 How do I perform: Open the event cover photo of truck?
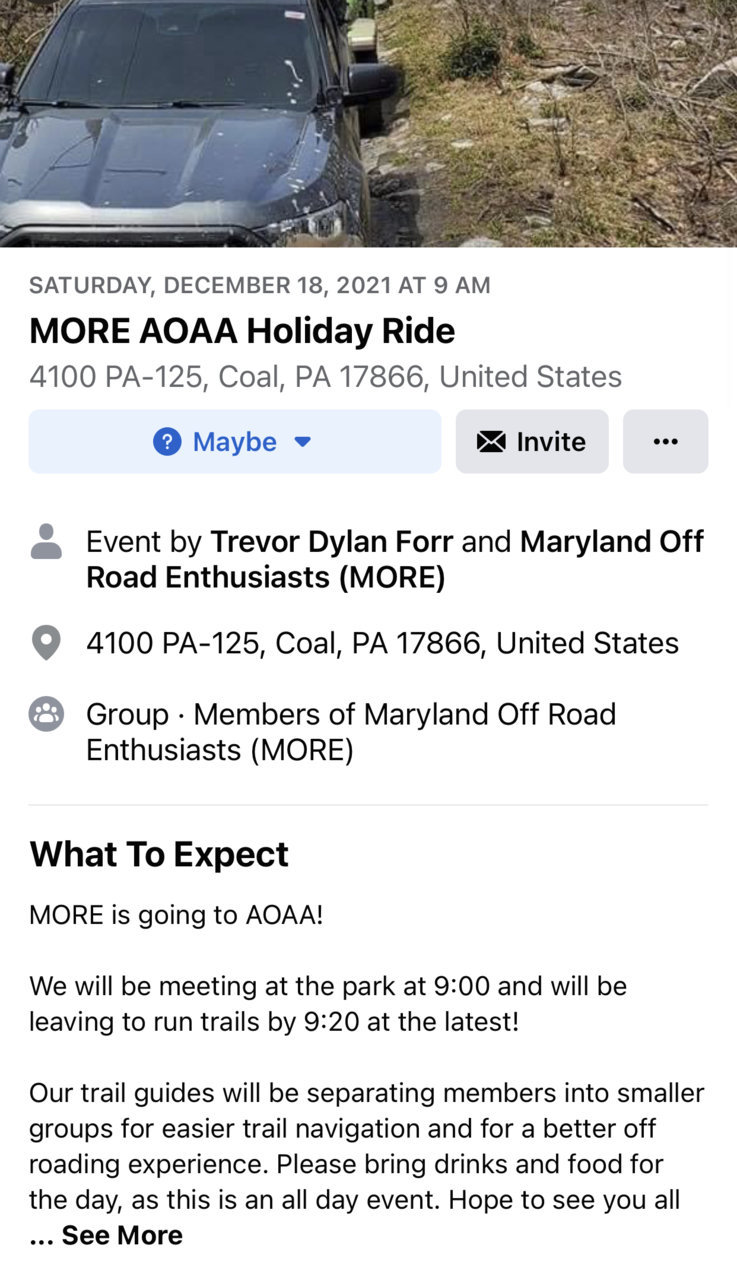point(368,123)
